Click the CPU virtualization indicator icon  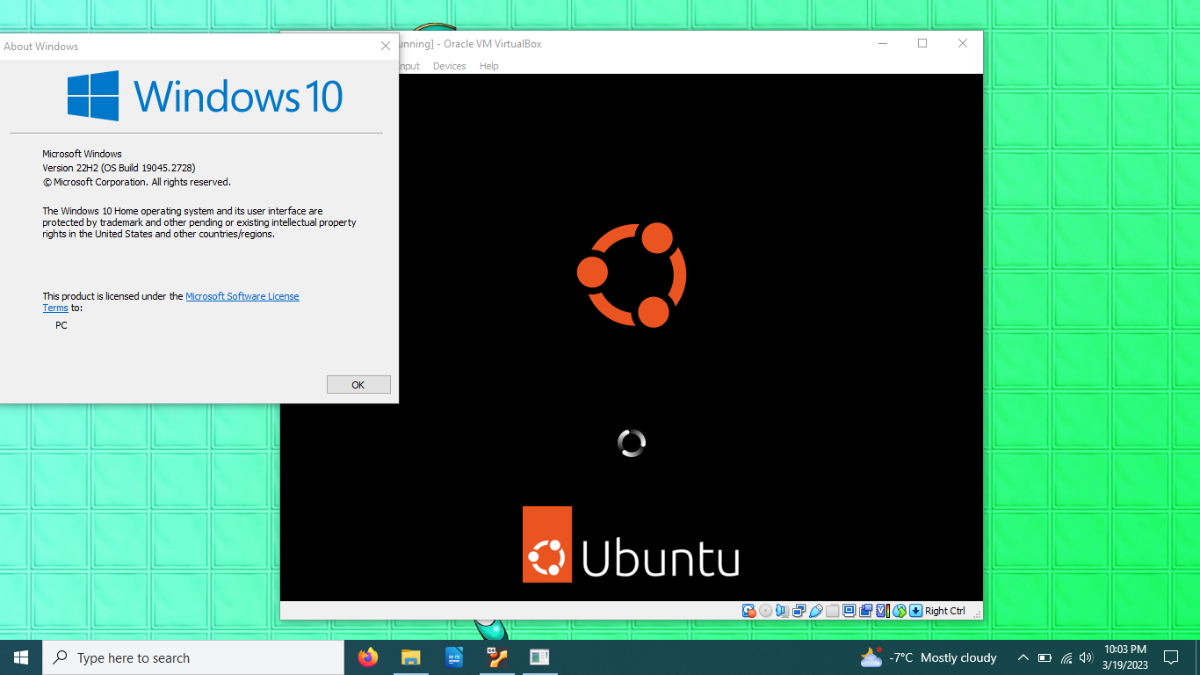tap(883, 611)
